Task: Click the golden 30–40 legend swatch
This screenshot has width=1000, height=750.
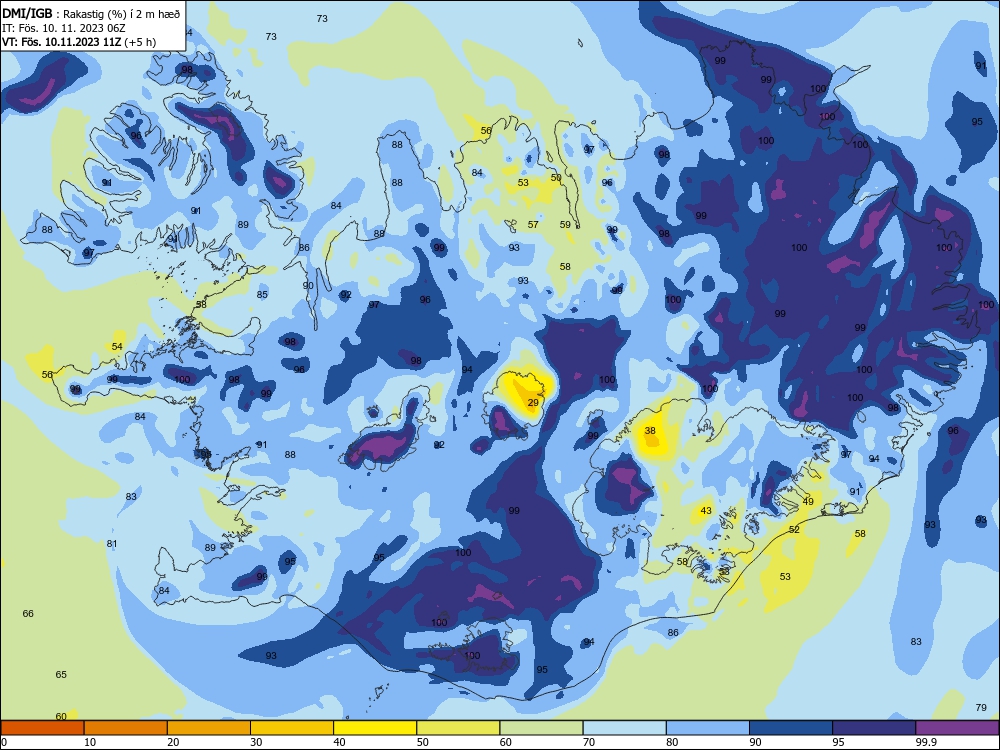Action: click(x=292, y=728)
